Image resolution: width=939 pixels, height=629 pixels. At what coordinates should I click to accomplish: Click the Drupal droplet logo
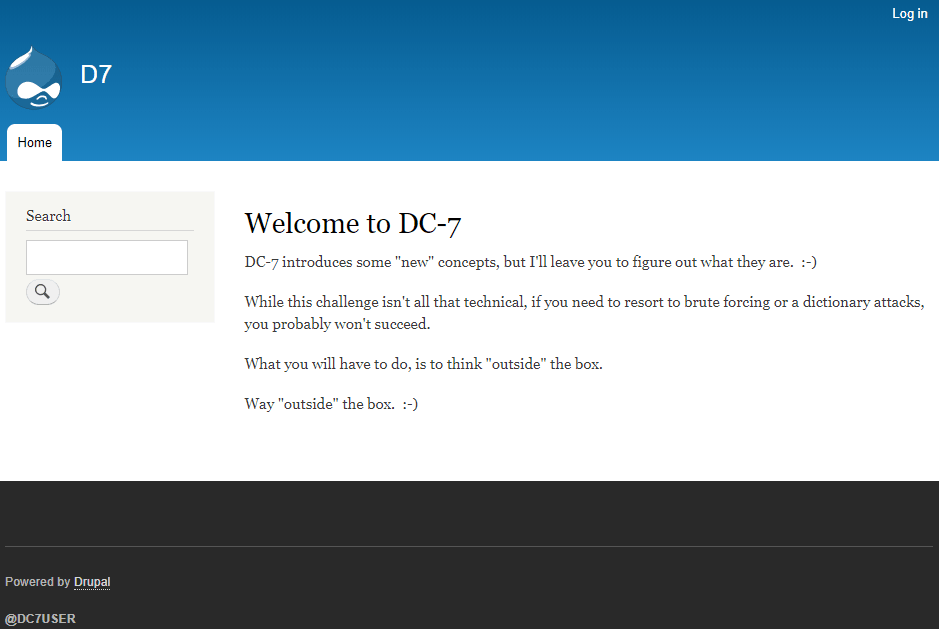pos(34,78)
